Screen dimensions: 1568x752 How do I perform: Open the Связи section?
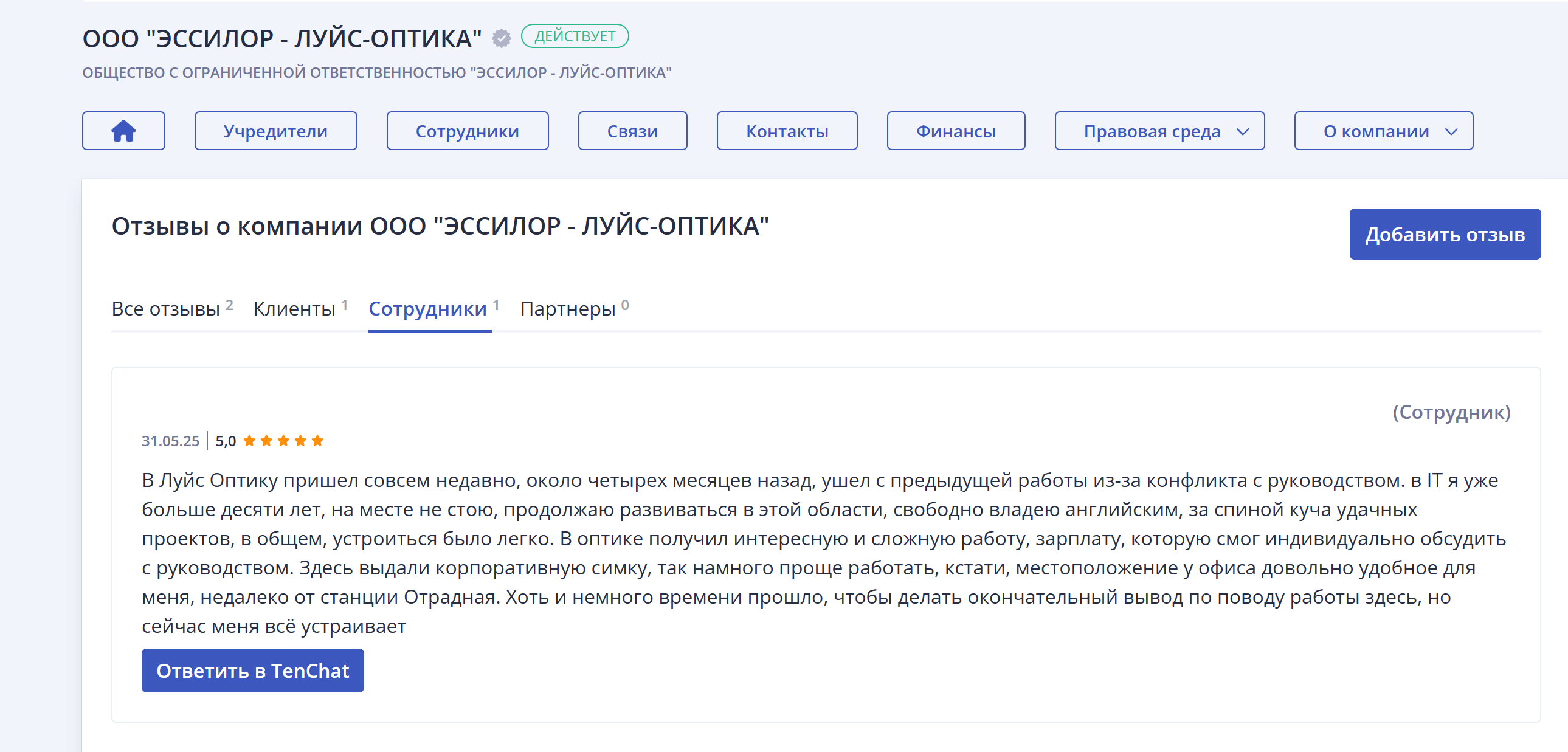click(x=632, y=131)
